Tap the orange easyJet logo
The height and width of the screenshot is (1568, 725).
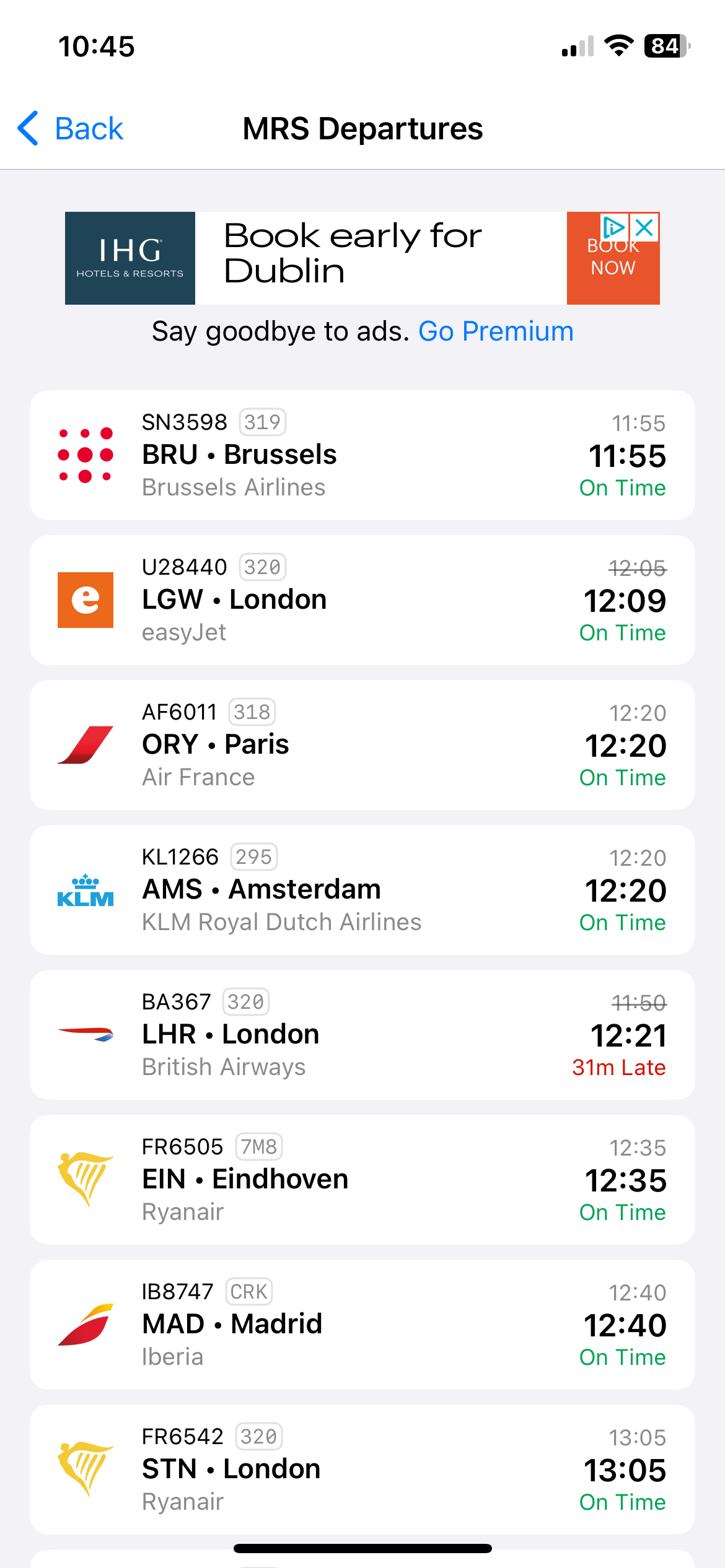click(86, 600)
